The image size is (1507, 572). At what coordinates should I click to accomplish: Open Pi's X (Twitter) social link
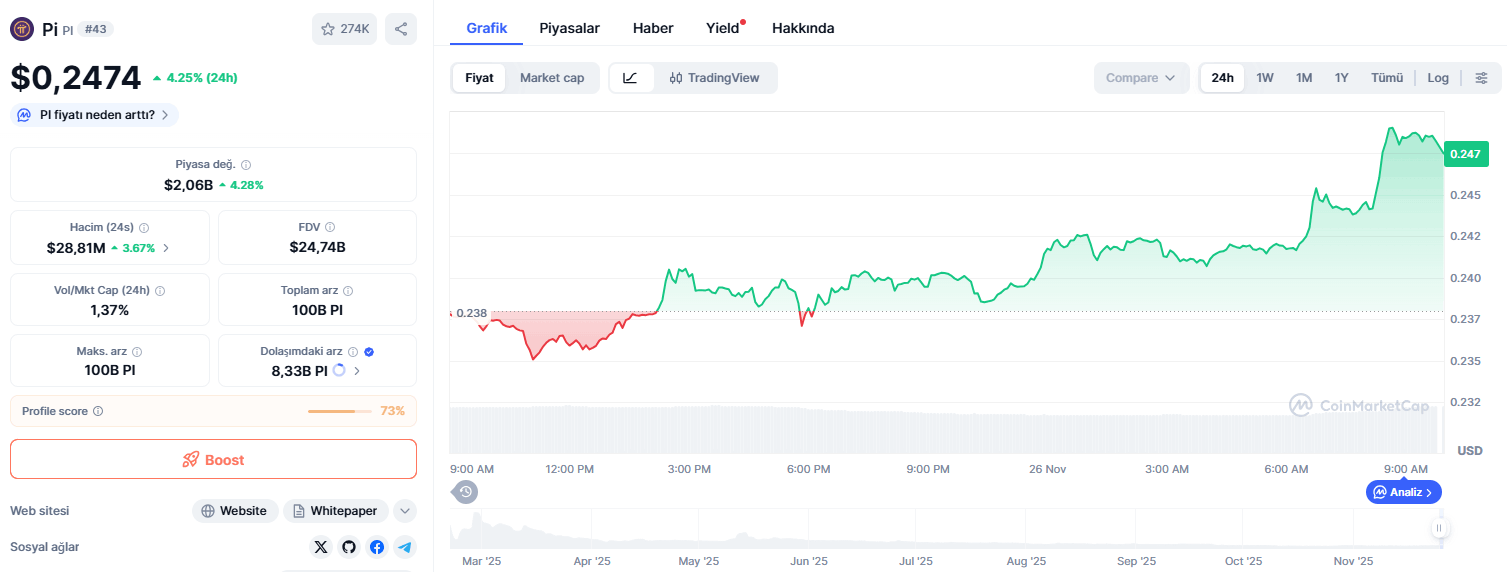pos(320,547)
